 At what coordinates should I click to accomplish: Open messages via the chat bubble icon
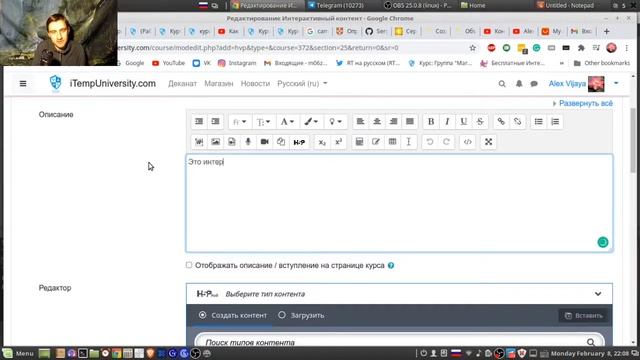(534, 84)
